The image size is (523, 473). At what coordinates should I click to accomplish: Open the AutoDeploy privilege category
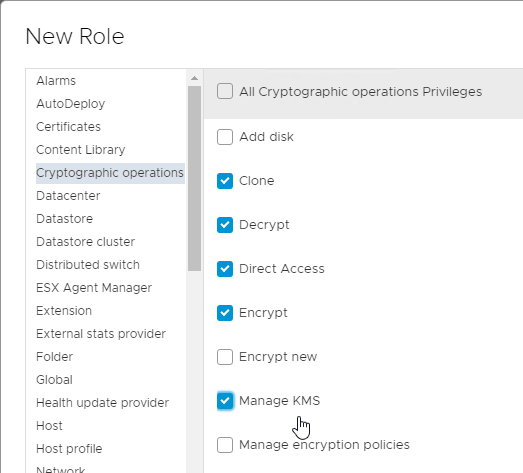(x=71, y=104)
